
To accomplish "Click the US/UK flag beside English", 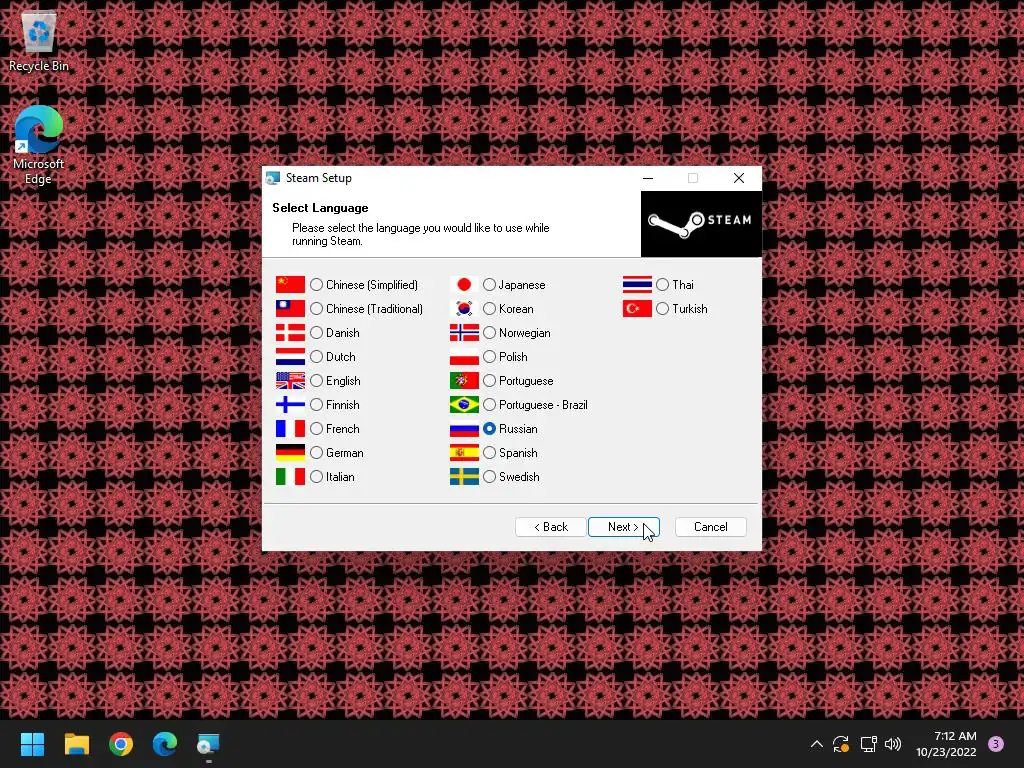I will tap(291, 381).
